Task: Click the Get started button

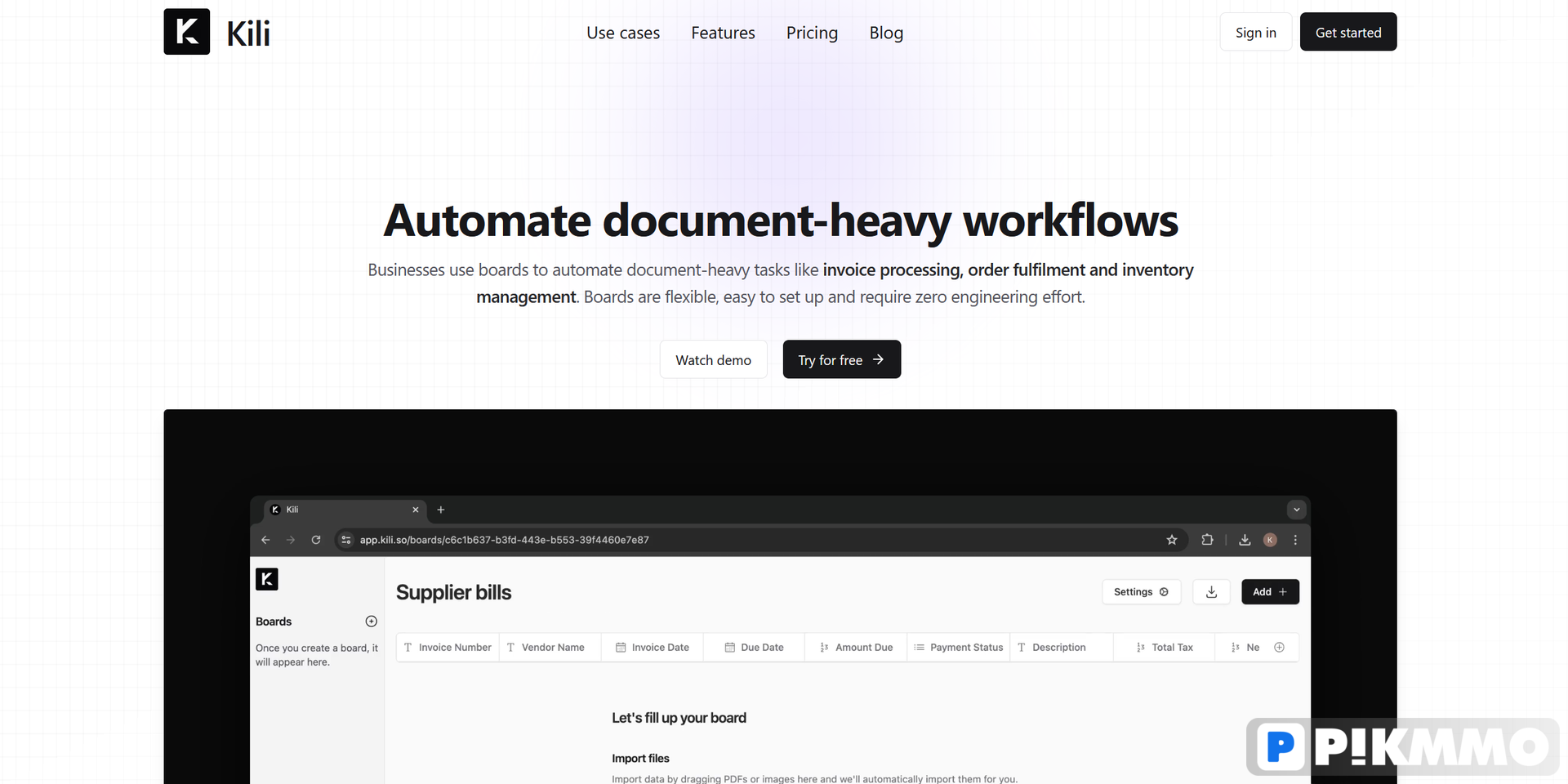Action: 1348,32
